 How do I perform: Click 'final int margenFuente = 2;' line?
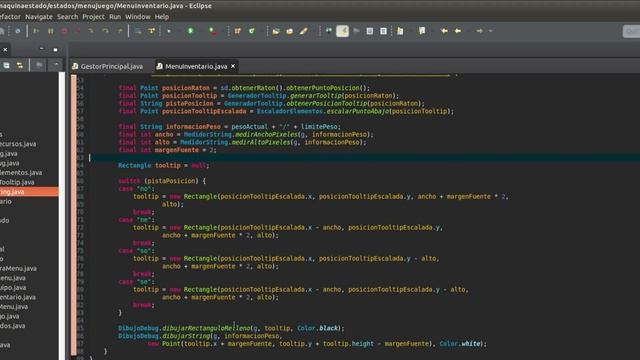[167, 150]
